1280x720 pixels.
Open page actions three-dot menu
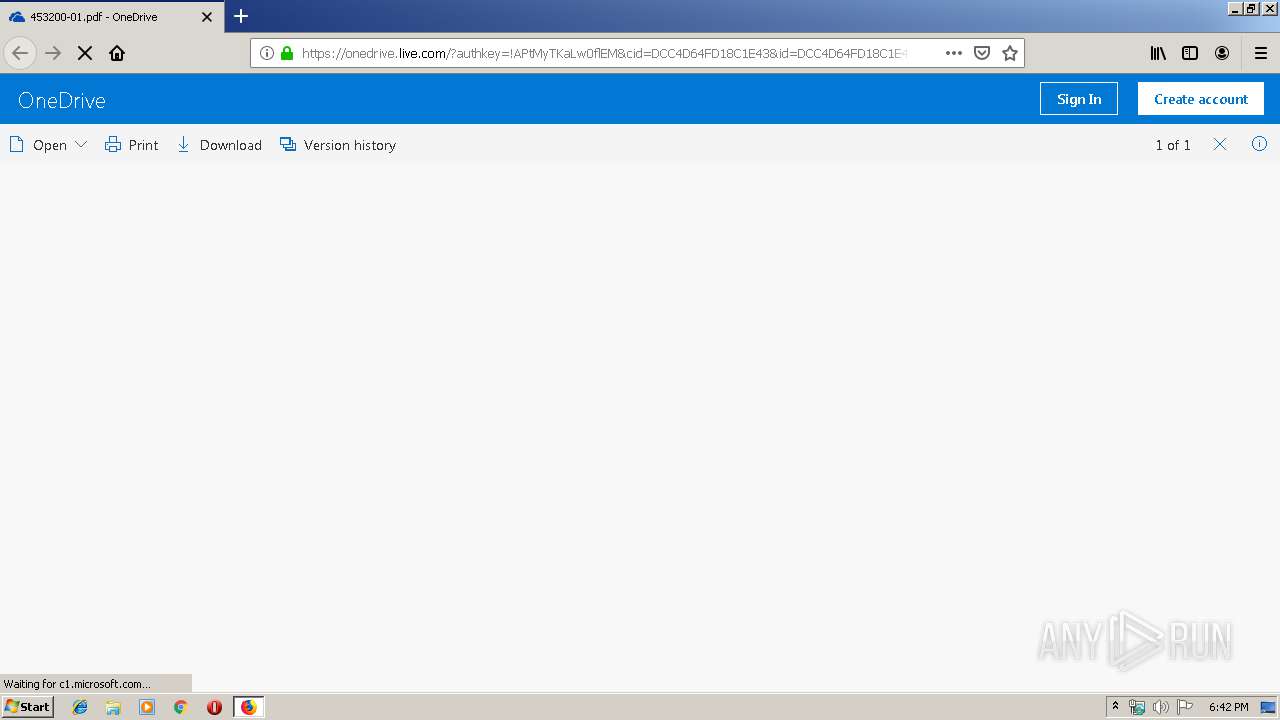[x=954, y=53]
